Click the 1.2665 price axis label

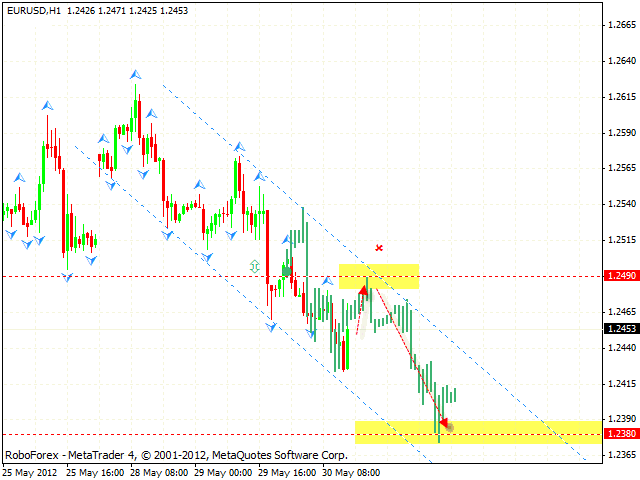coord(622,25)
